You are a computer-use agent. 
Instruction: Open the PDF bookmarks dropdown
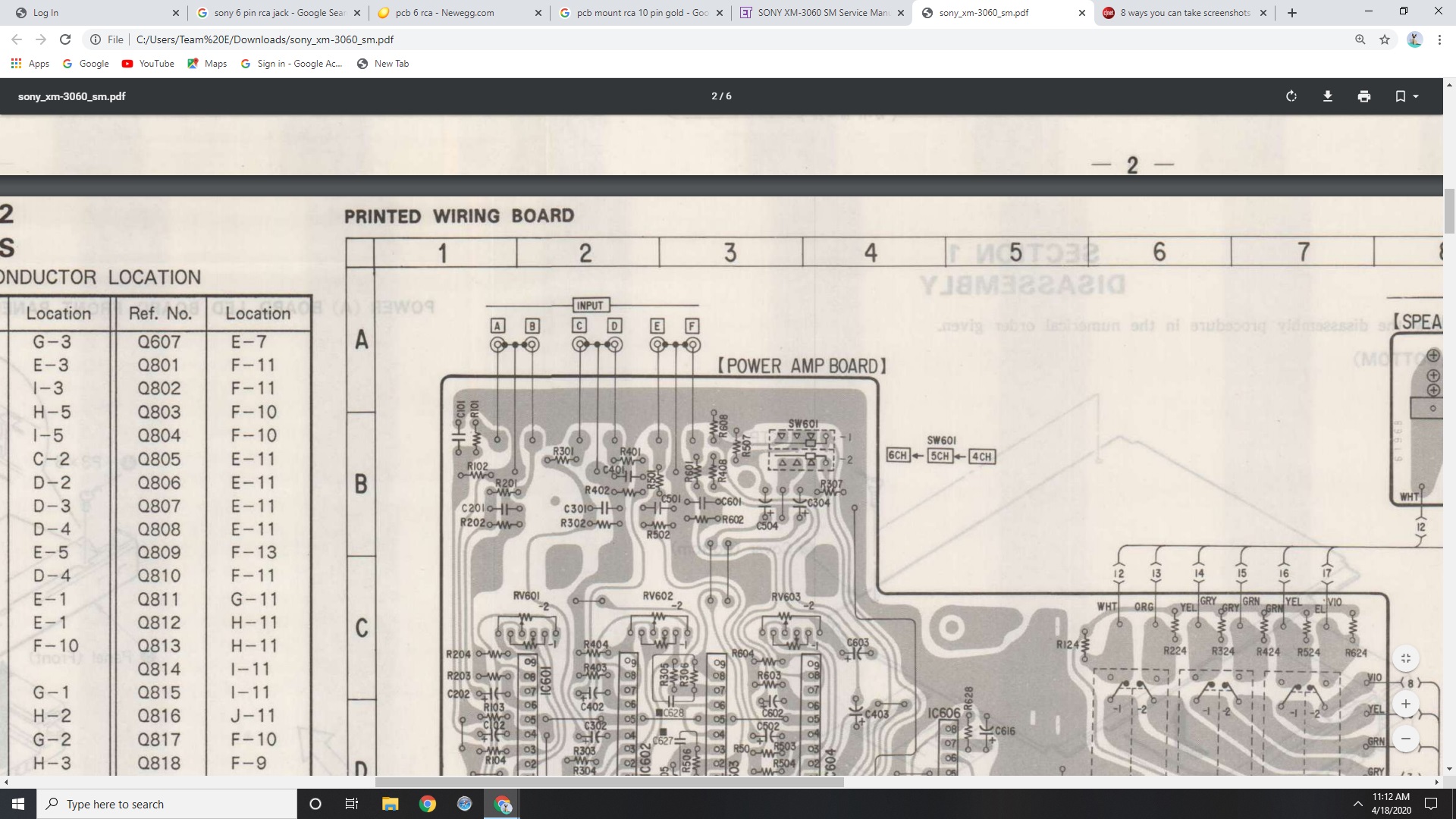click(x=1407, y=96)
